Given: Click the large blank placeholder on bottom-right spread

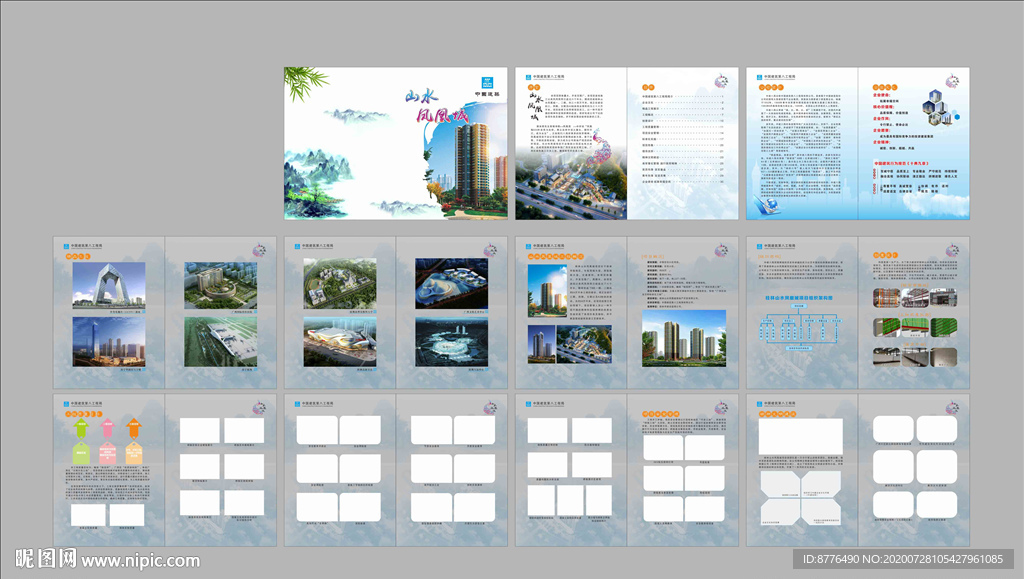Looking at the screenshot, I should pyautogui.click(x=800, y=436).
